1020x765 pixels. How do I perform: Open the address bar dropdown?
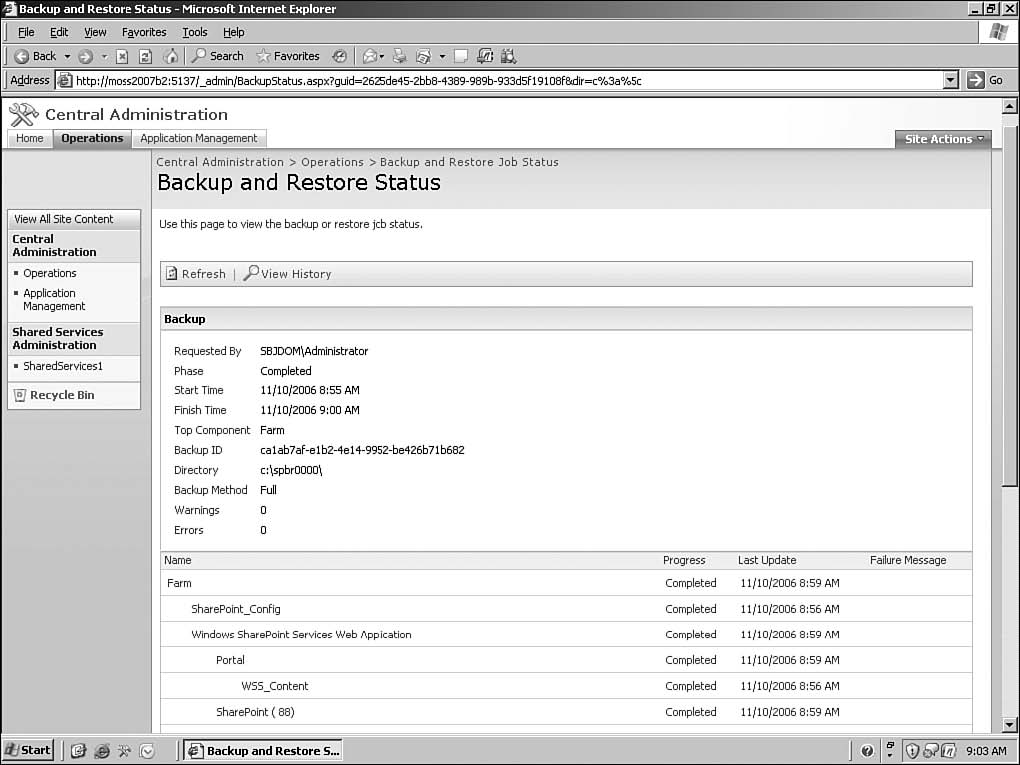pos(951,80)
